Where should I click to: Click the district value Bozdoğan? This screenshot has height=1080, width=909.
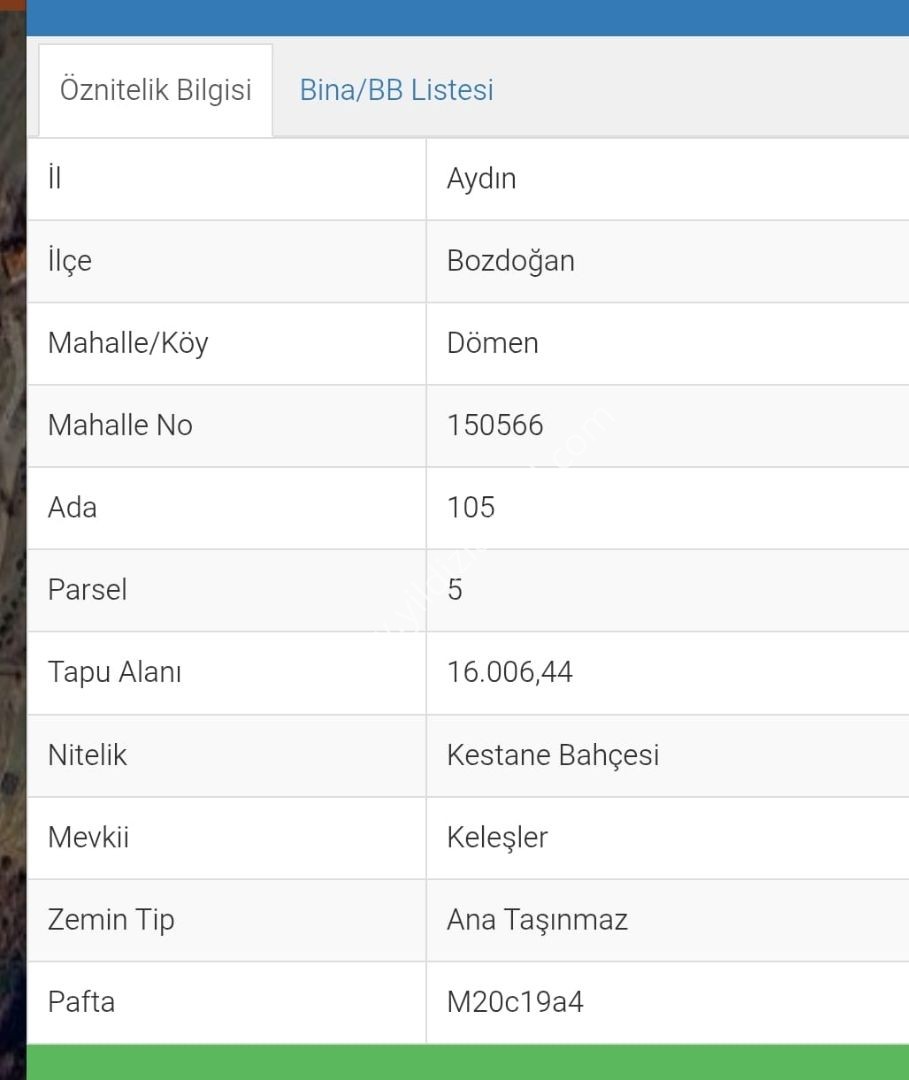[510, 261]
